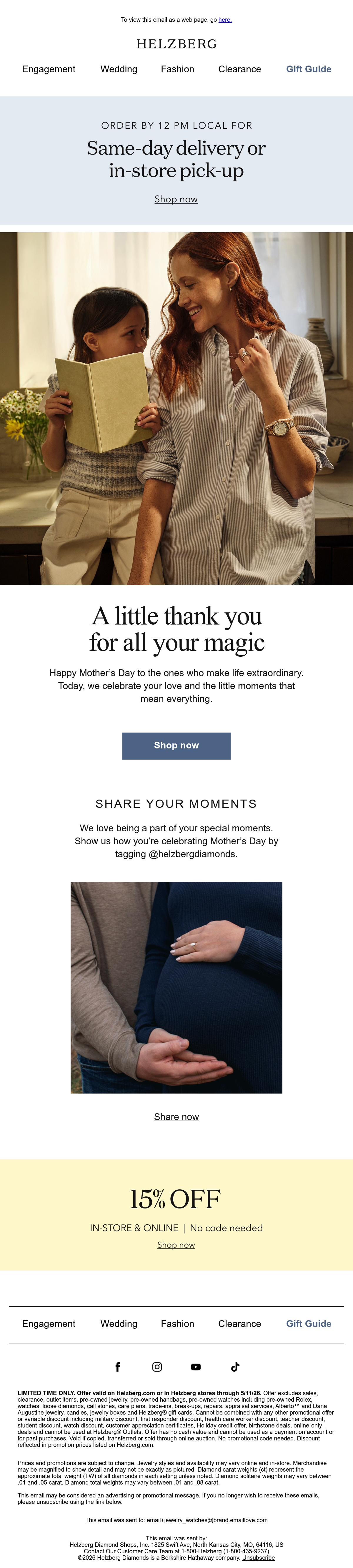Open Clearance in the footer navigation
The width and height of the screenshot is (353, 1568).
coord(240,1324)
